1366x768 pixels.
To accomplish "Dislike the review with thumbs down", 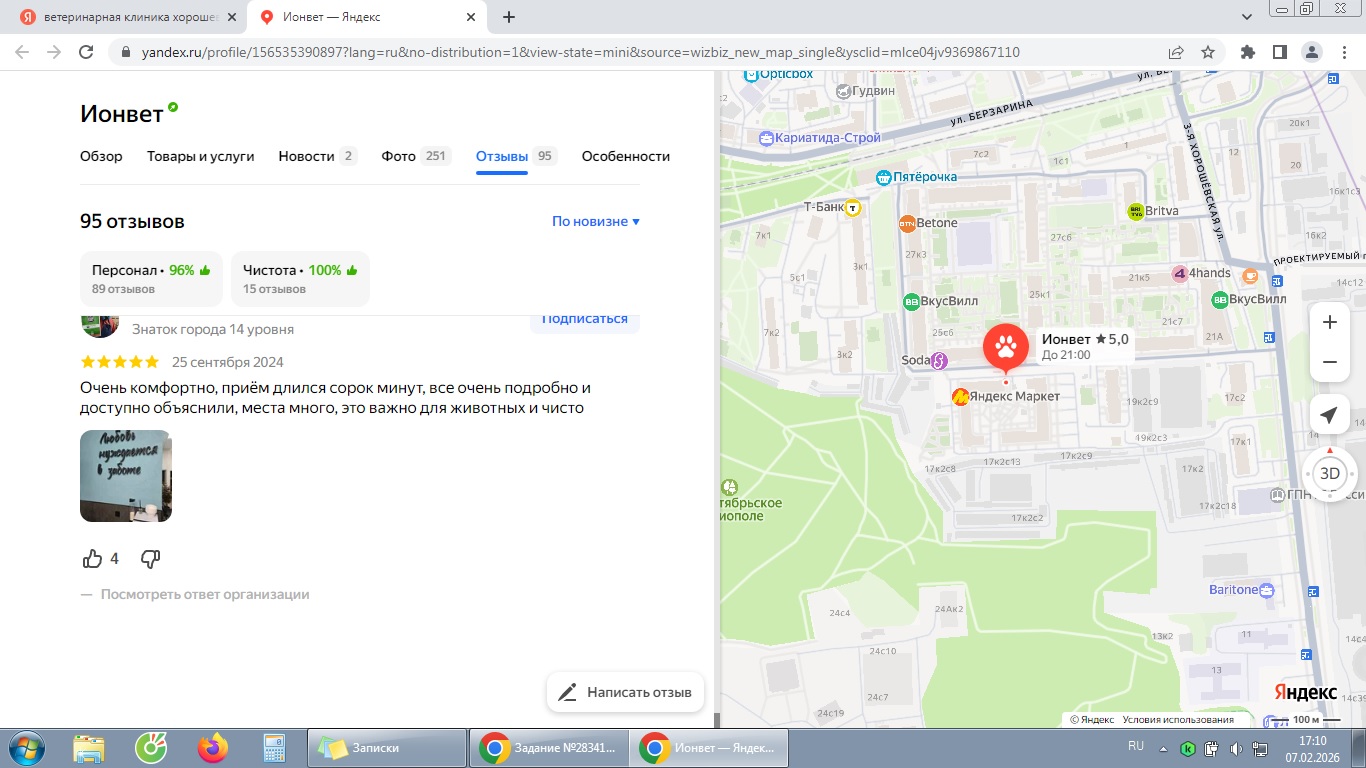I will point(150,558).
